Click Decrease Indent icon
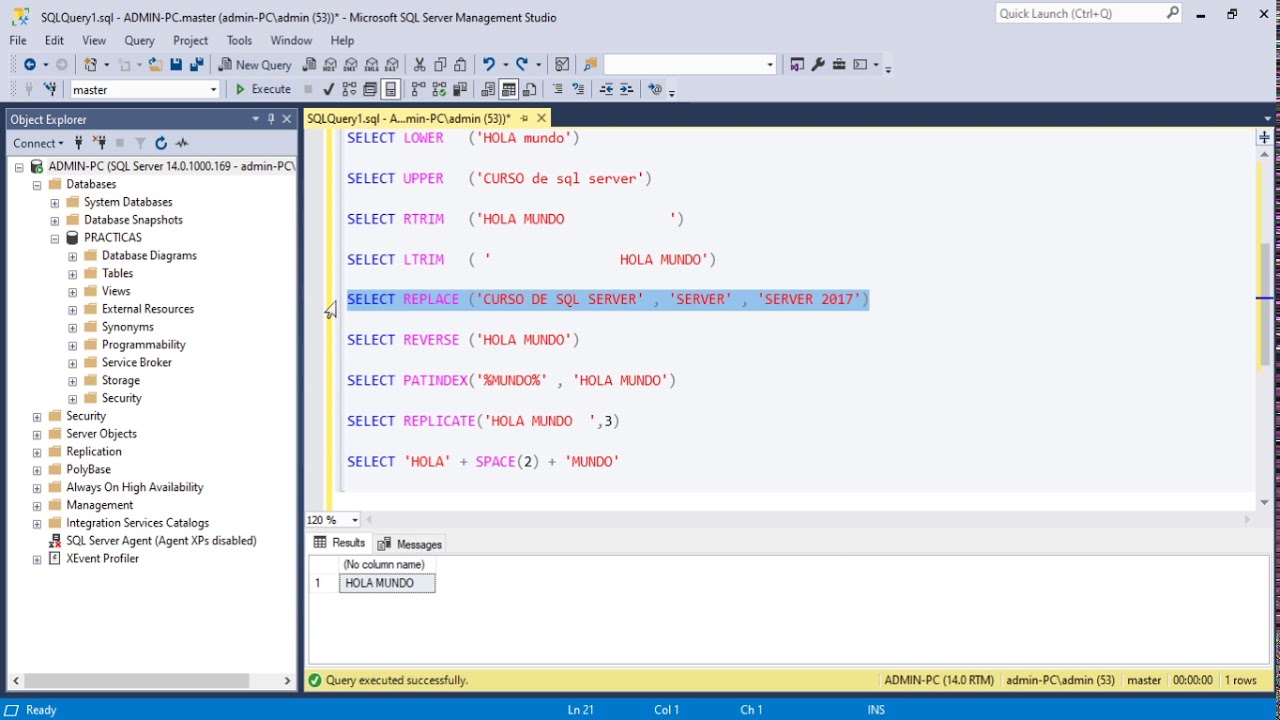 tap(606, 89)
